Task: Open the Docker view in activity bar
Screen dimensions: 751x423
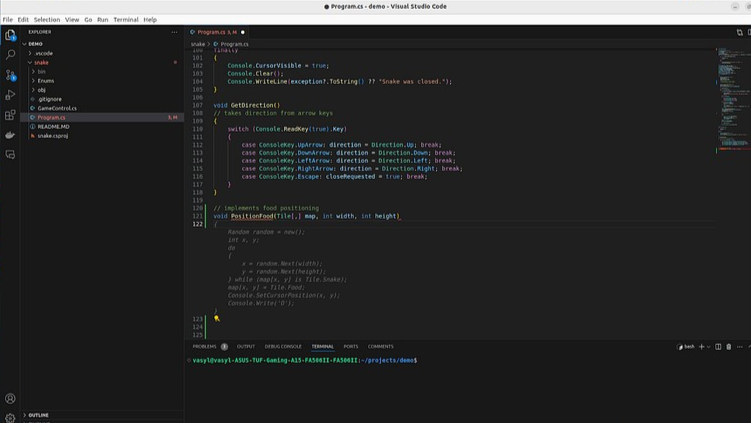Action: pos(10,135)
